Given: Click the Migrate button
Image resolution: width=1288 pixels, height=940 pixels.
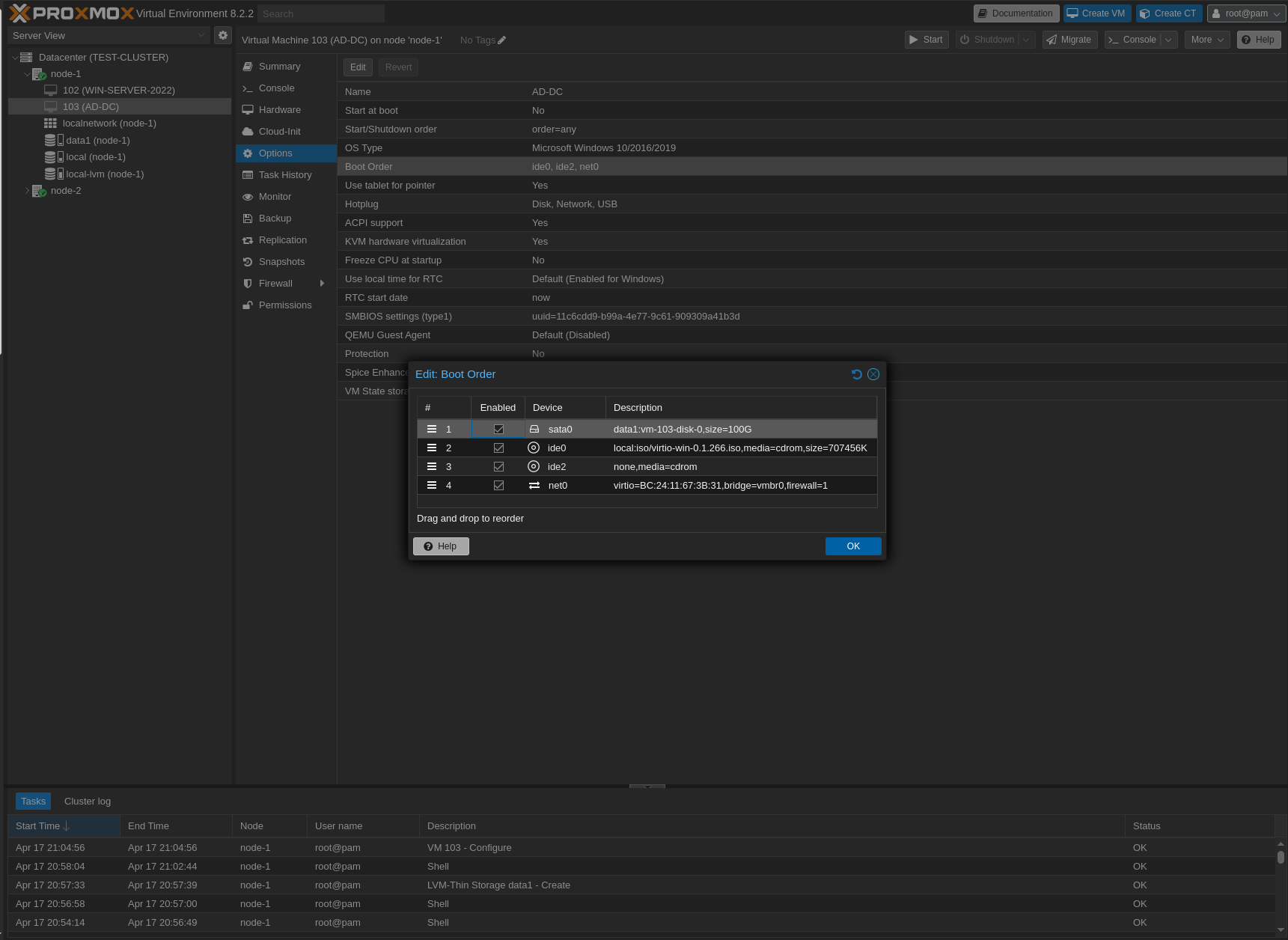Looking at the screenshot, I should point(1069,40).
